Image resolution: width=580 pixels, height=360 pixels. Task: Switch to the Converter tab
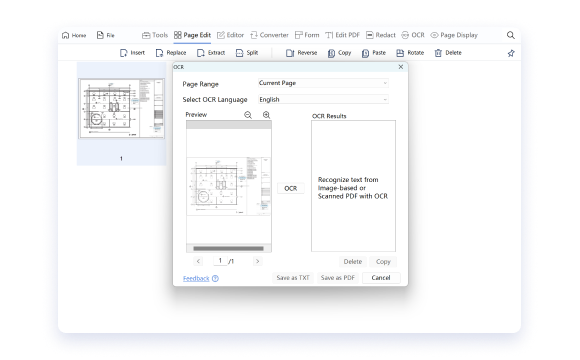pyautogui.click(x=269, y=35)
